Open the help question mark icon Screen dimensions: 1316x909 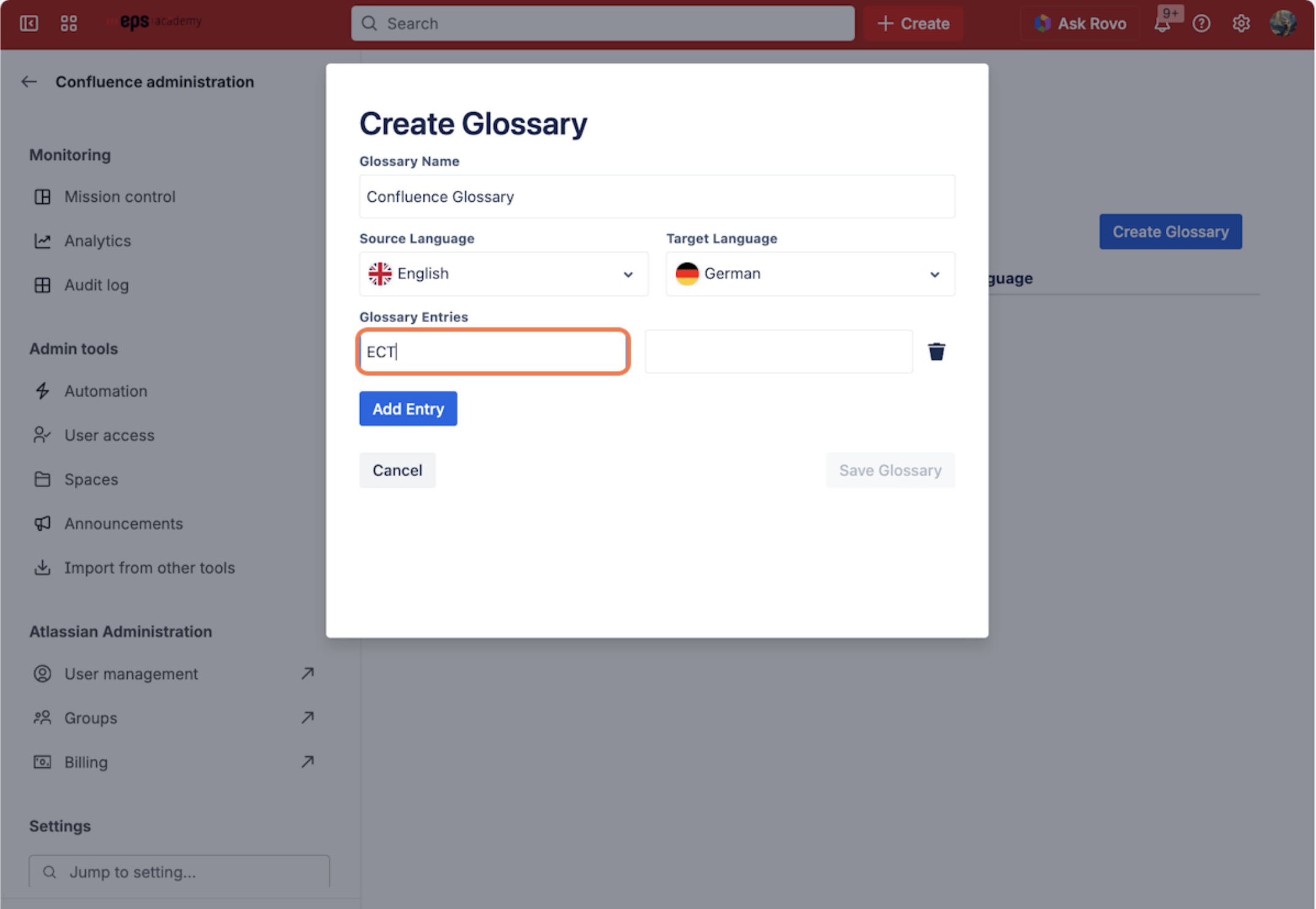point(1201,24)
